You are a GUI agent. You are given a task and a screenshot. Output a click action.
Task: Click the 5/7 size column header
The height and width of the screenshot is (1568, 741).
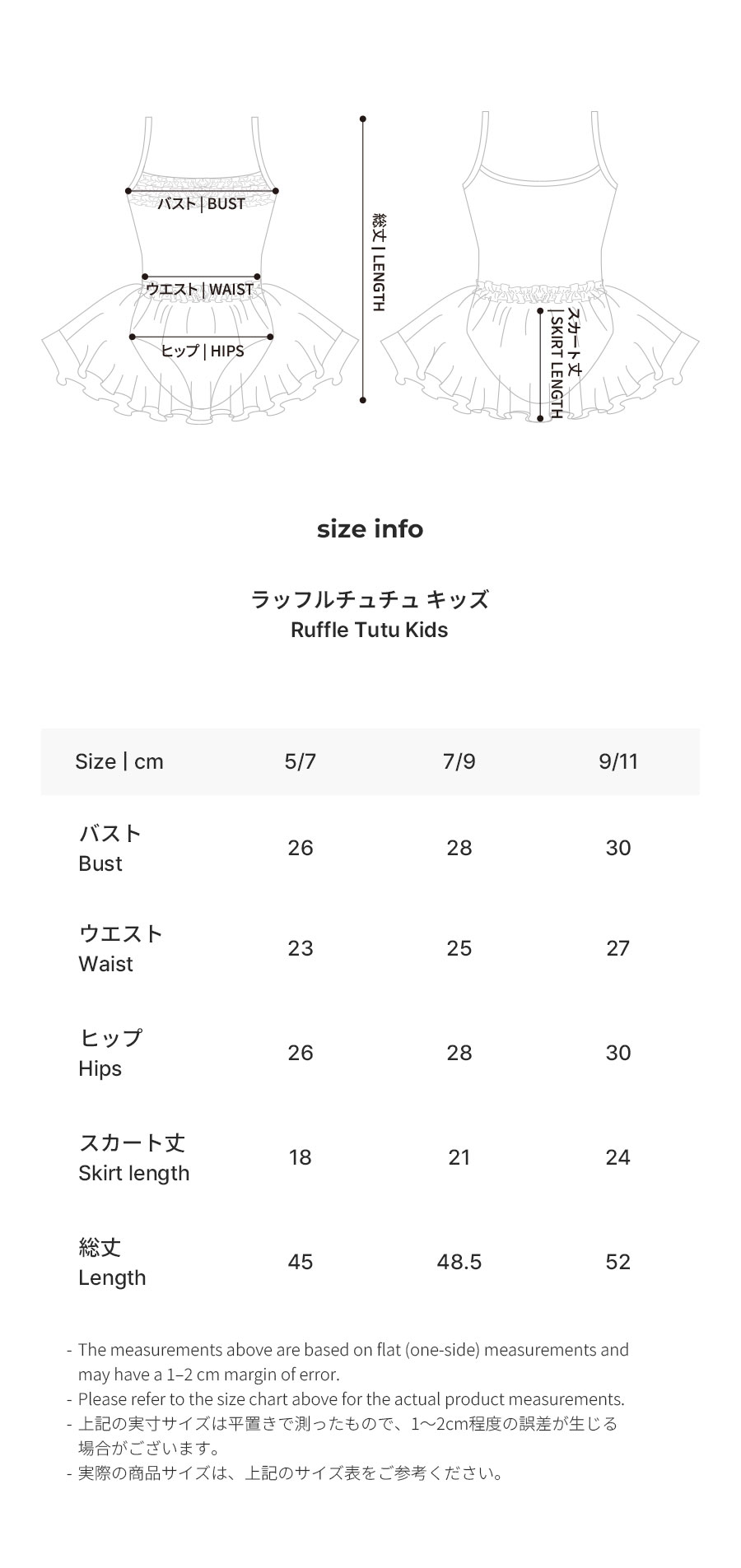301,761
